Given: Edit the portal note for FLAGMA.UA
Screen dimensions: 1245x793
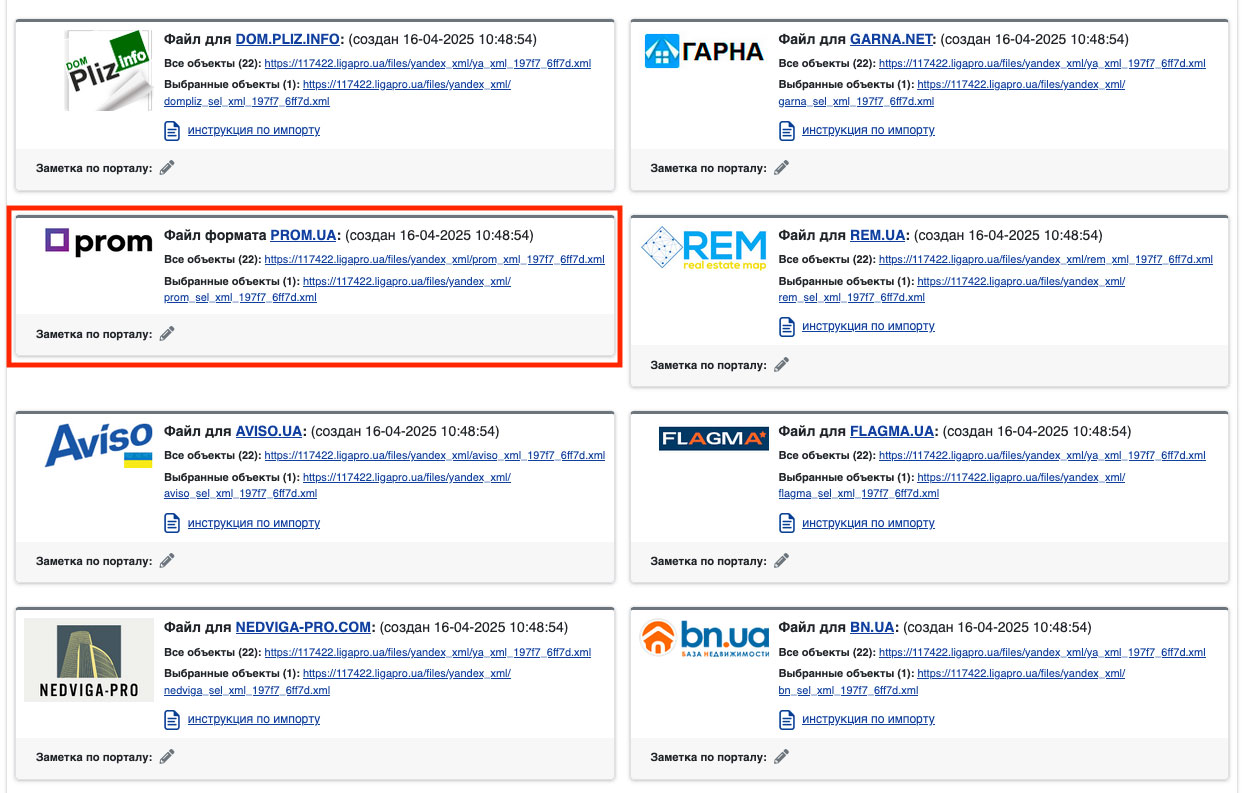Looking at the screenshot, I should [x=781, y=561].
